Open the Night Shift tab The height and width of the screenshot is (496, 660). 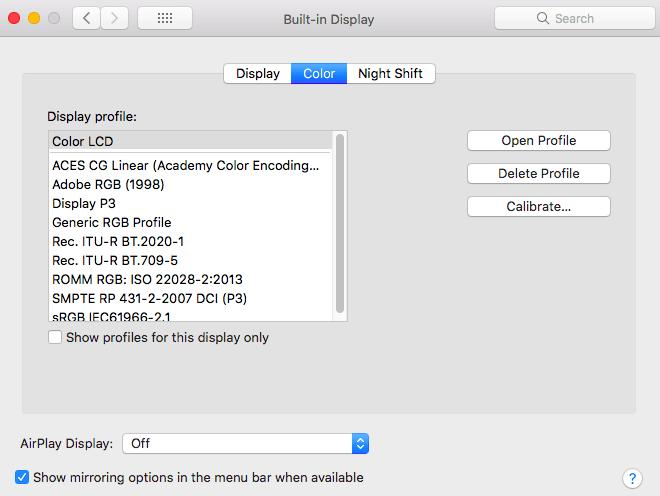point(391,73)
